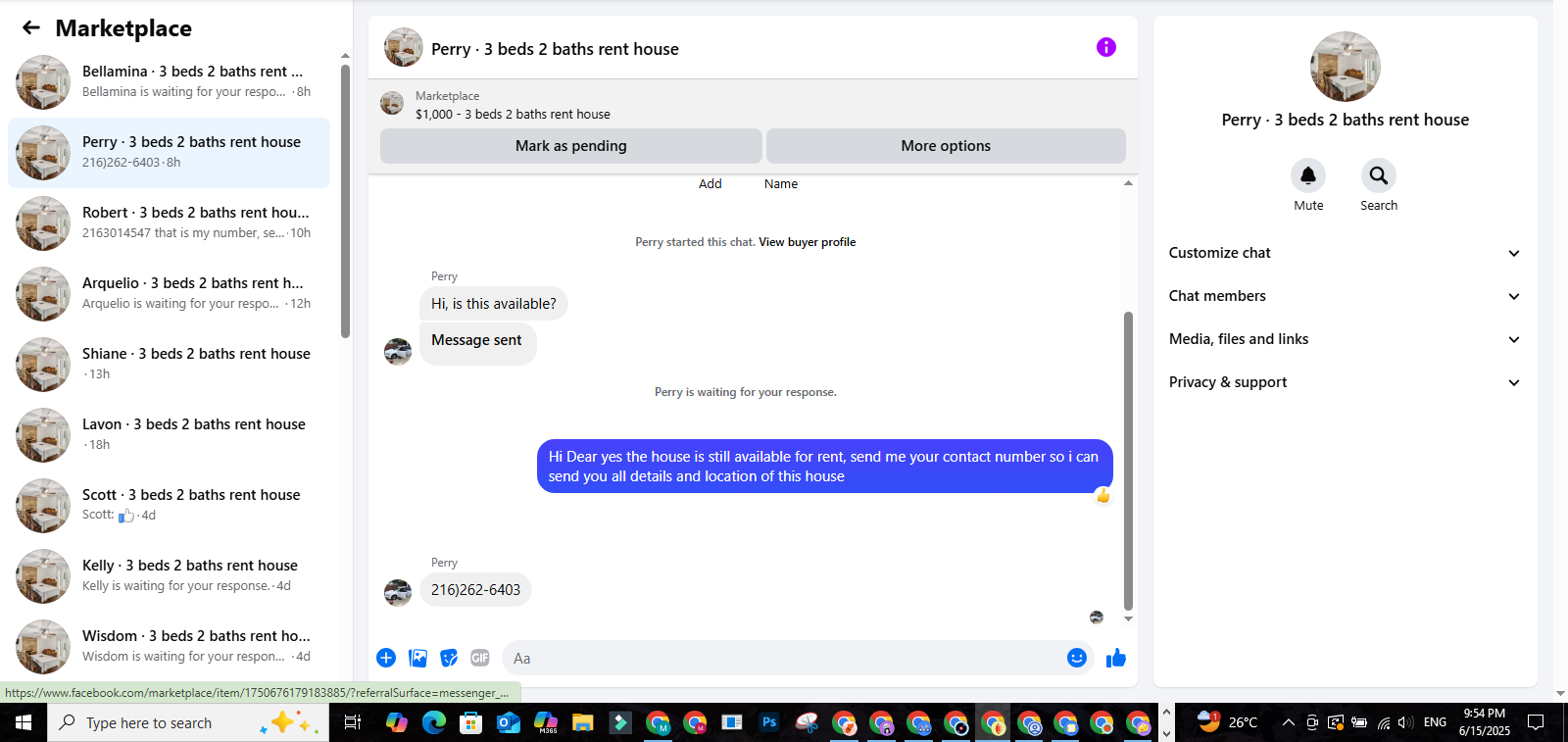
Task: Choose a sticker icon
Action: (x=449, y=658)
